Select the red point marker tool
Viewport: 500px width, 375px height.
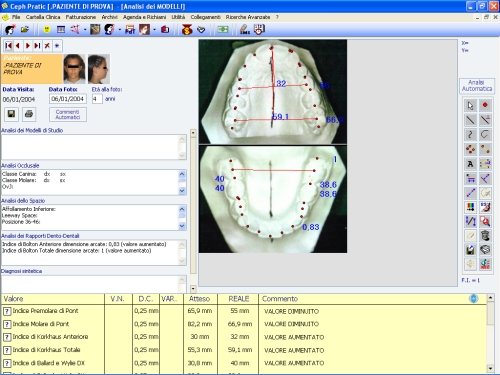[x=485, y=106]
